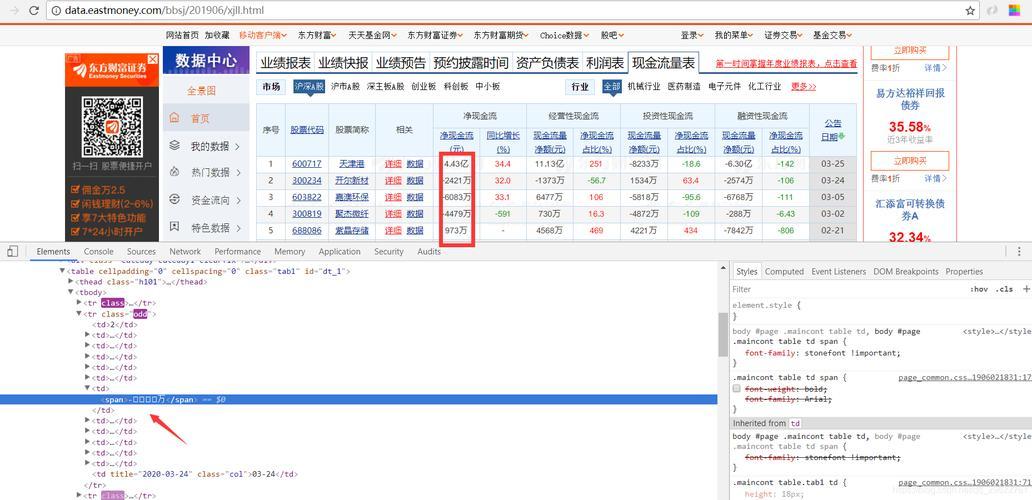Click the home icon beside 首页
The height and width of the screenshot is (500, 1032).
[x=174, y=118]
